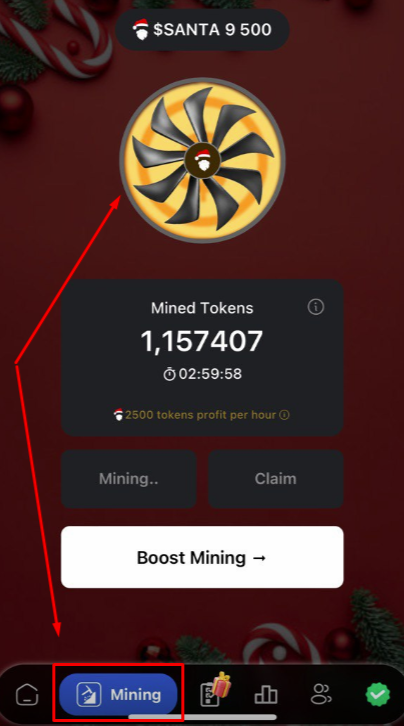Click the 2500 tokens profit per hour text

(200, 415)
